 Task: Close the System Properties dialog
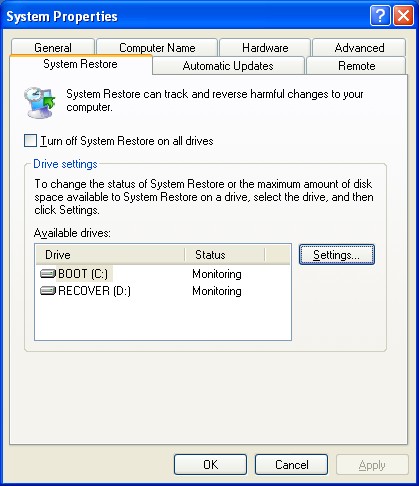pos(403,16)
